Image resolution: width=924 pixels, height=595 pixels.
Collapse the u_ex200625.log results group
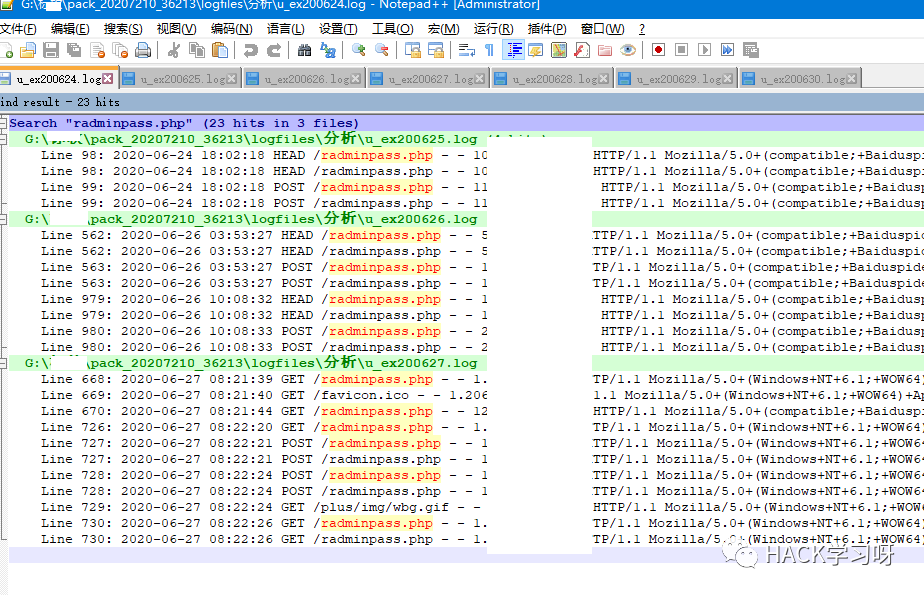point(3,140)
